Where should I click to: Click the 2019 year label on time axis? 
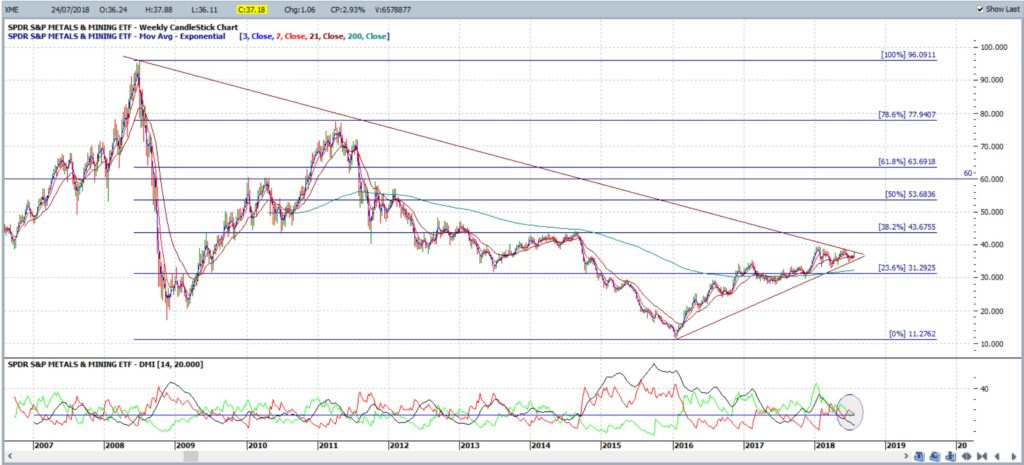coord(895,445)
